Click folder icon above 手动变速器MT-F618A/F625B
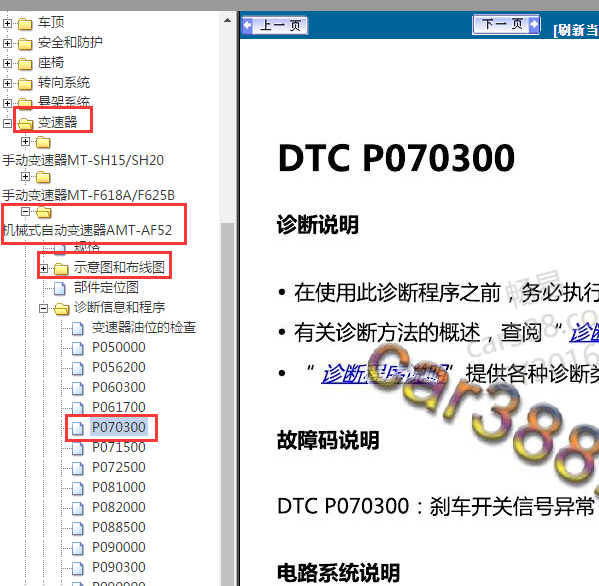 (x=43, y=177)
